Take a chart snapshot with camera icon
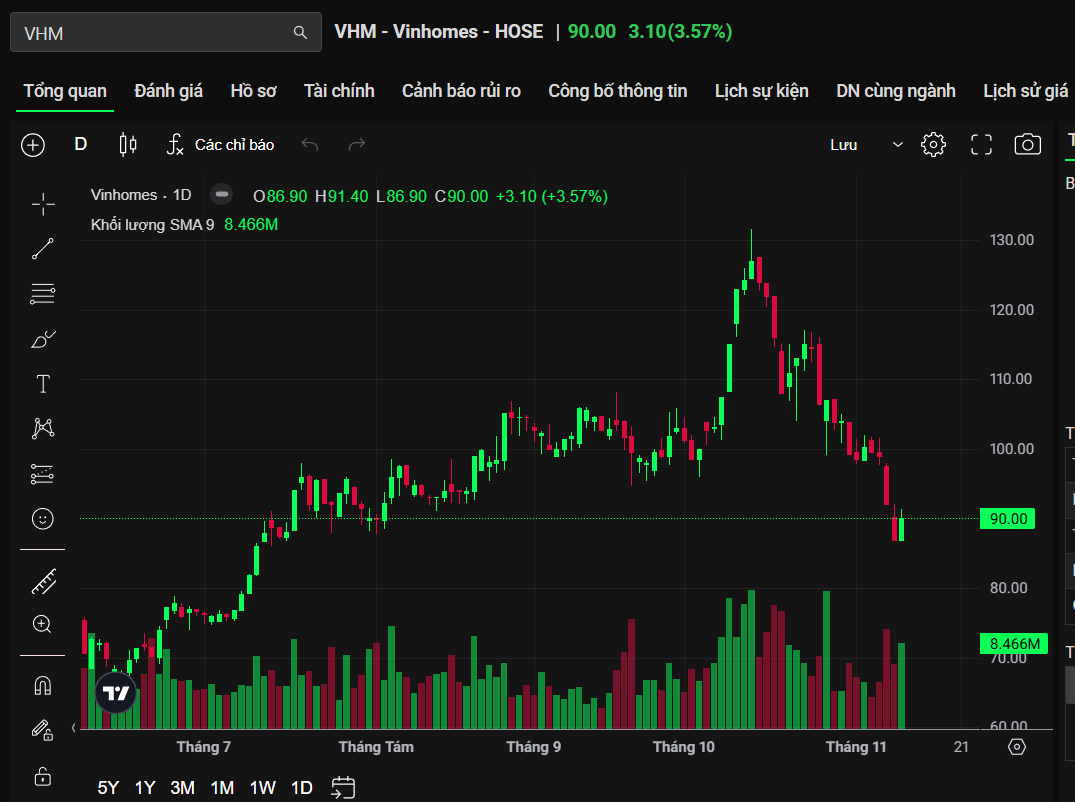The width and height of the screenshot is (1075, 802). click(x=1027, y=145)
